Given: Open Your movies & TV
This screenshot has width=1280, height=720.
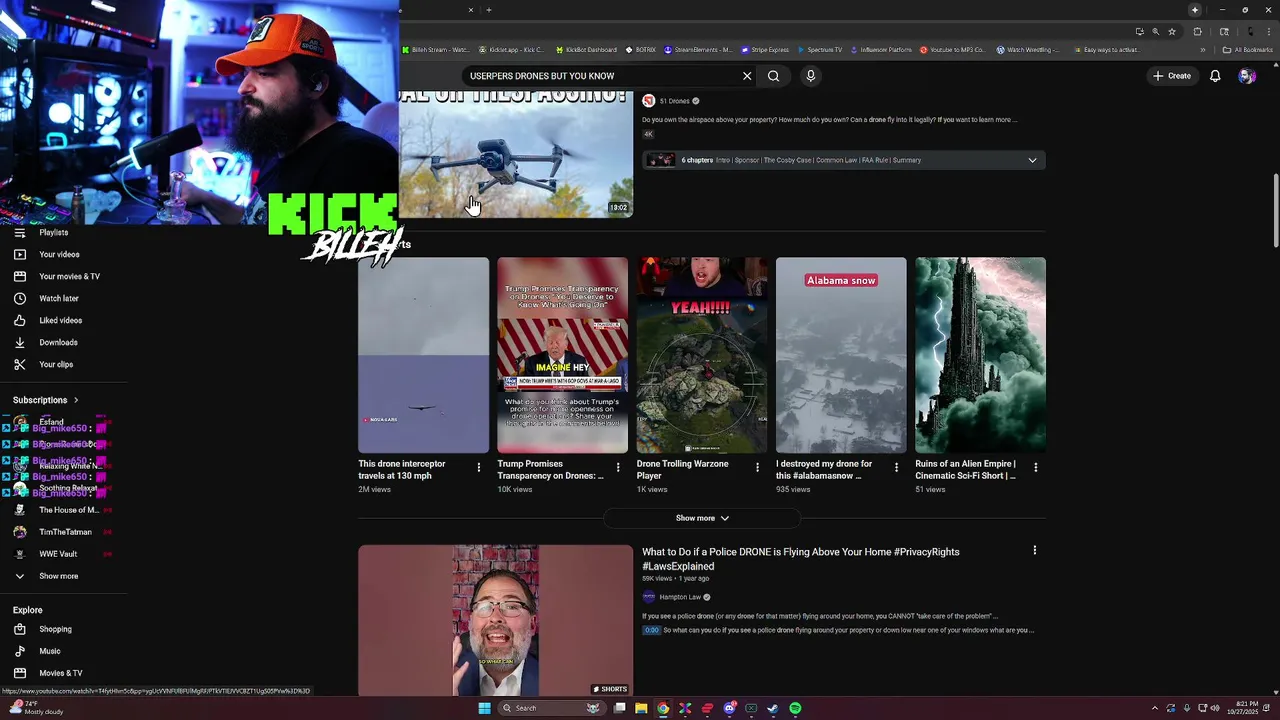Looking at the screenshot, I should click(69, 276).
